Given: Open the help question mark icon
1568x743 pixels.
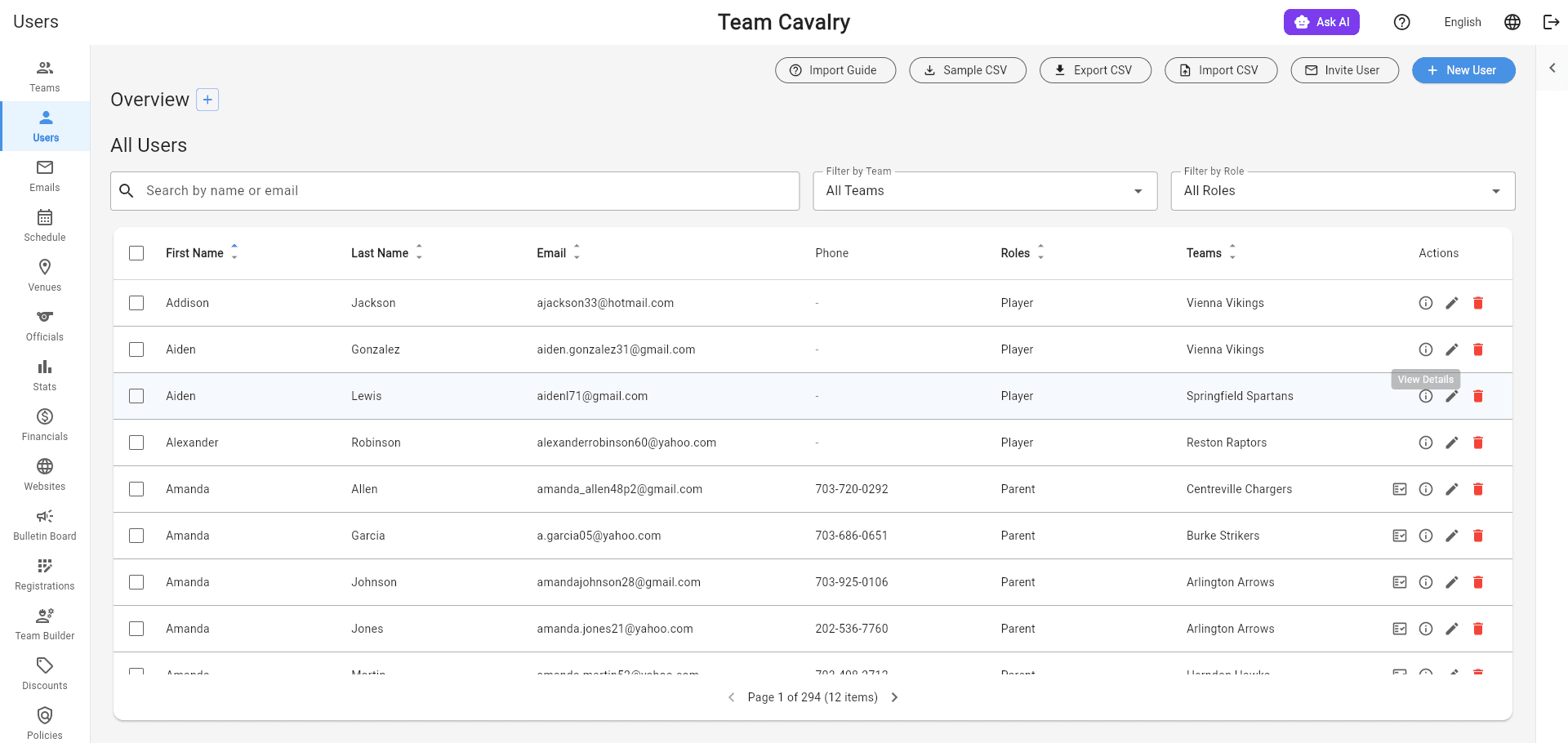Looking at the screenshot, I should click(x=1401, y=22).
